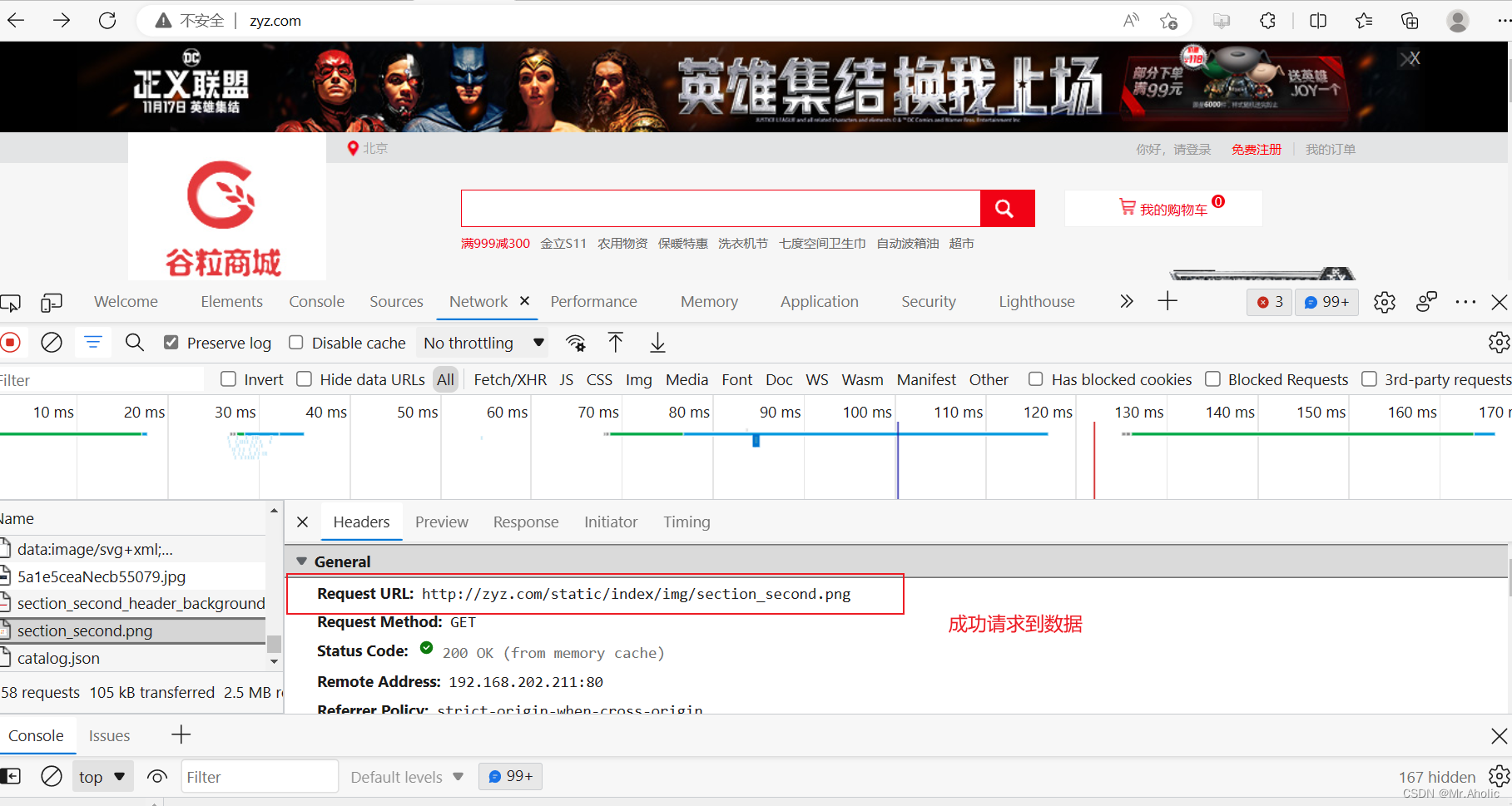
Task: Open network search magnifier
Action: click(x=135, y=343)
